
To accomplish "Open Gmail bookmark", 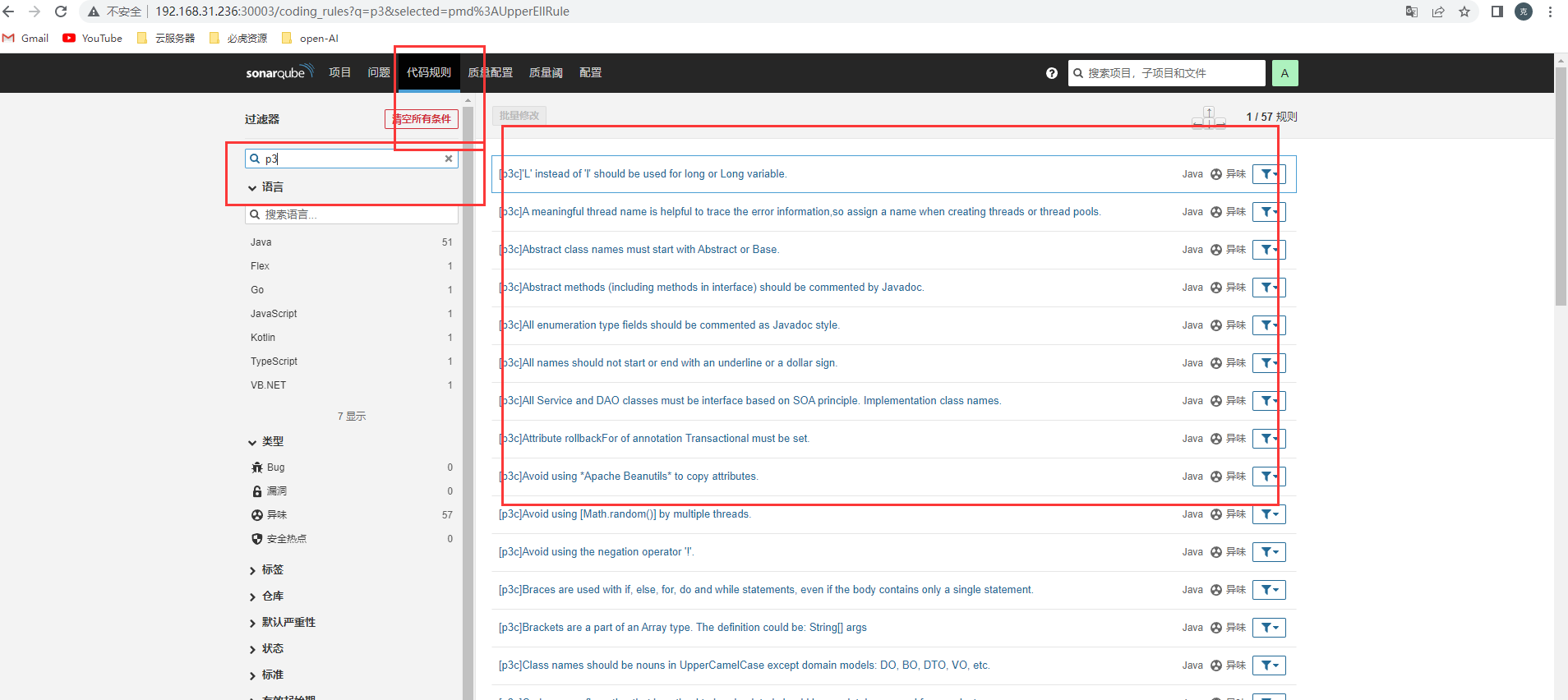I will (x=25, y=38).
